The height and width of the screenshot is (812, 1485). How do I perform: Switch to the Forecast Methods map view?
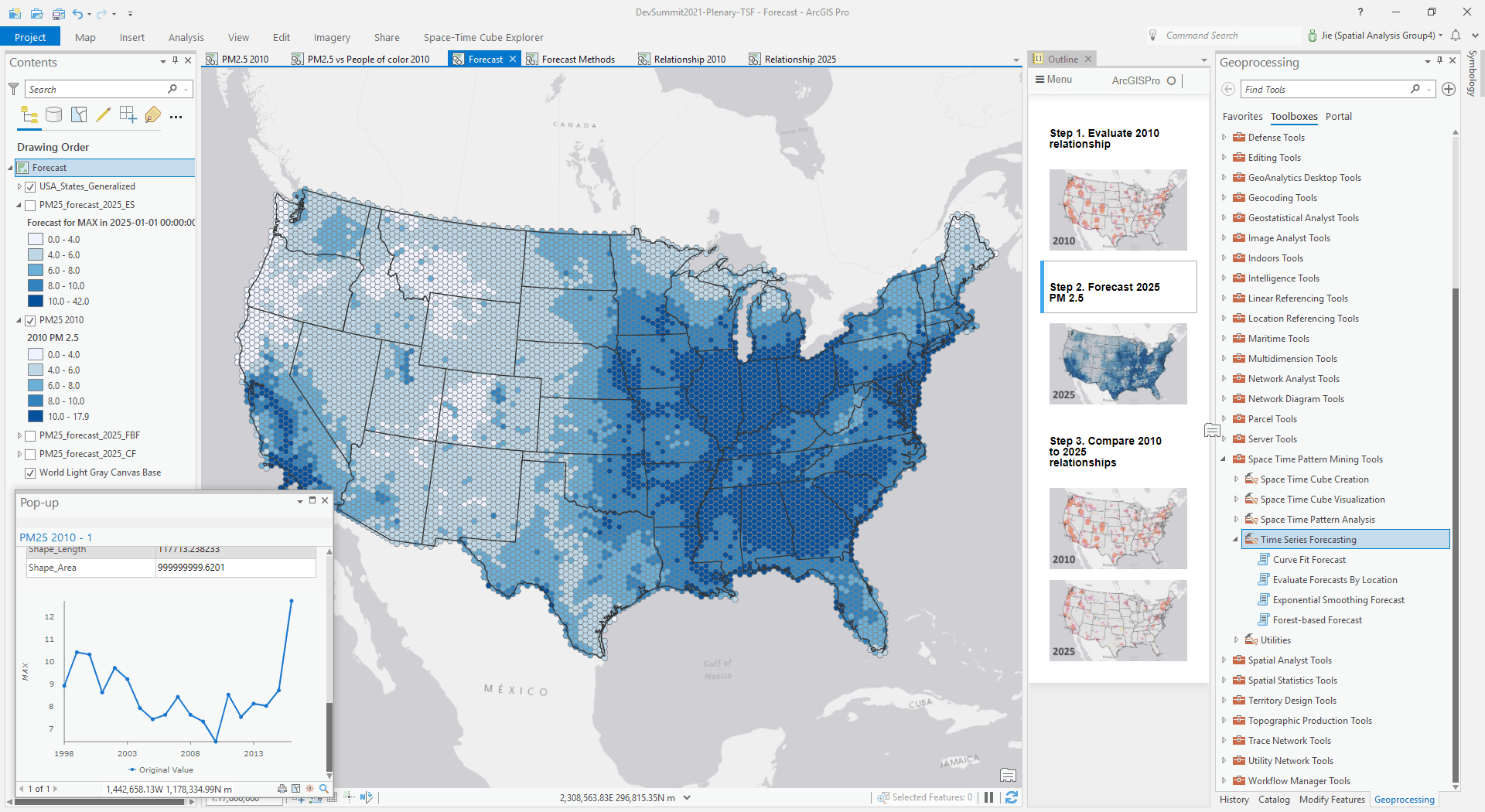coord(578,59)
